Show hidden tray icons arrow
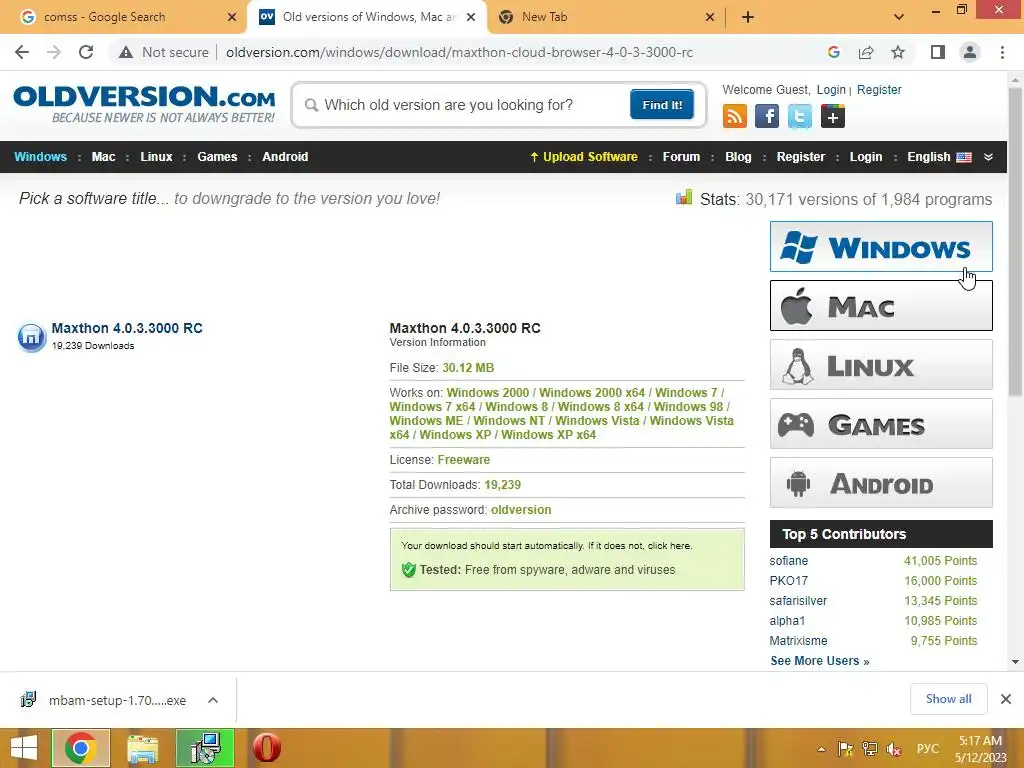 (821, 749)
